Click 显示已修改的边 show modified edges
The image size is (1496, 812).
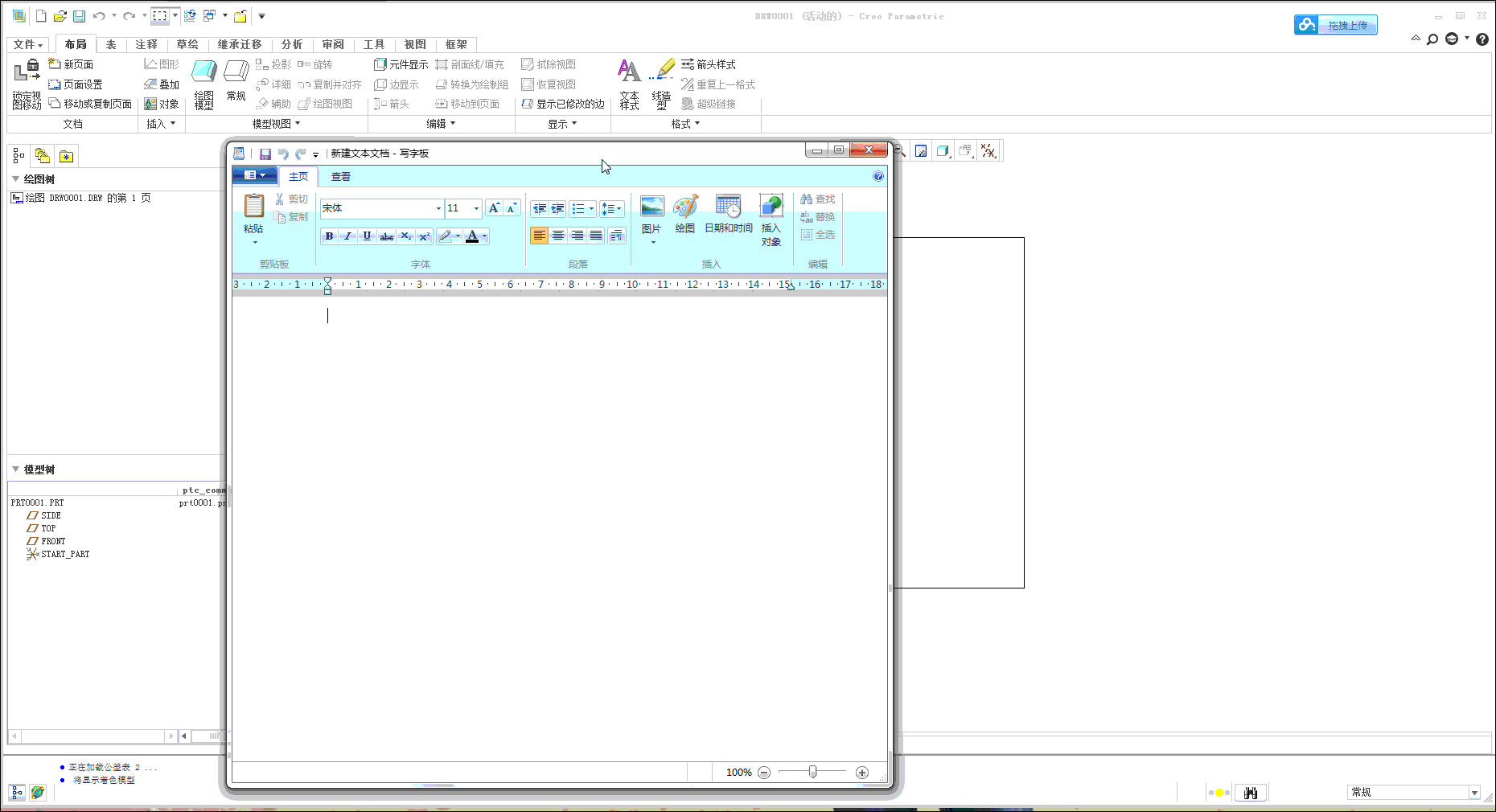point(563,104)
